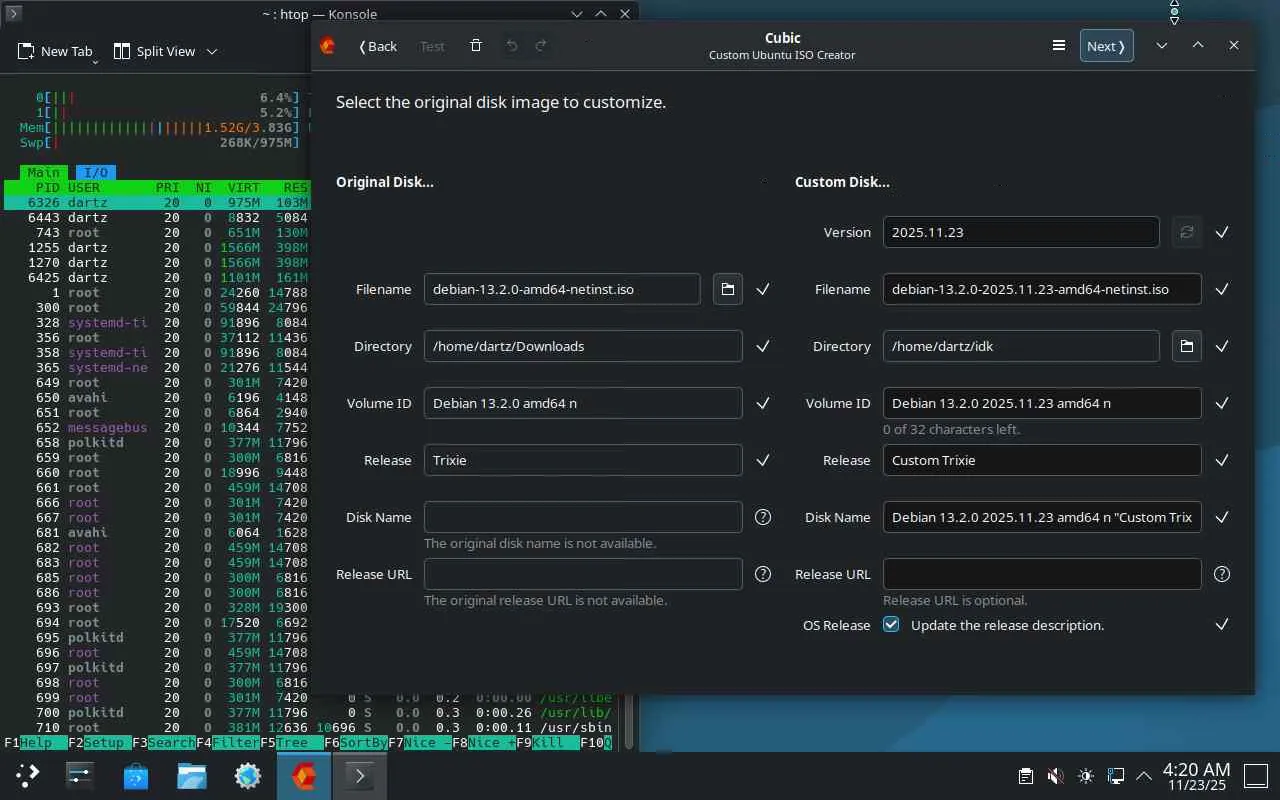This screenshot has height=800, width=1280.
Task: Click the custom Version field showing 2025.11.23
Action: click(x=1021, y=232)
